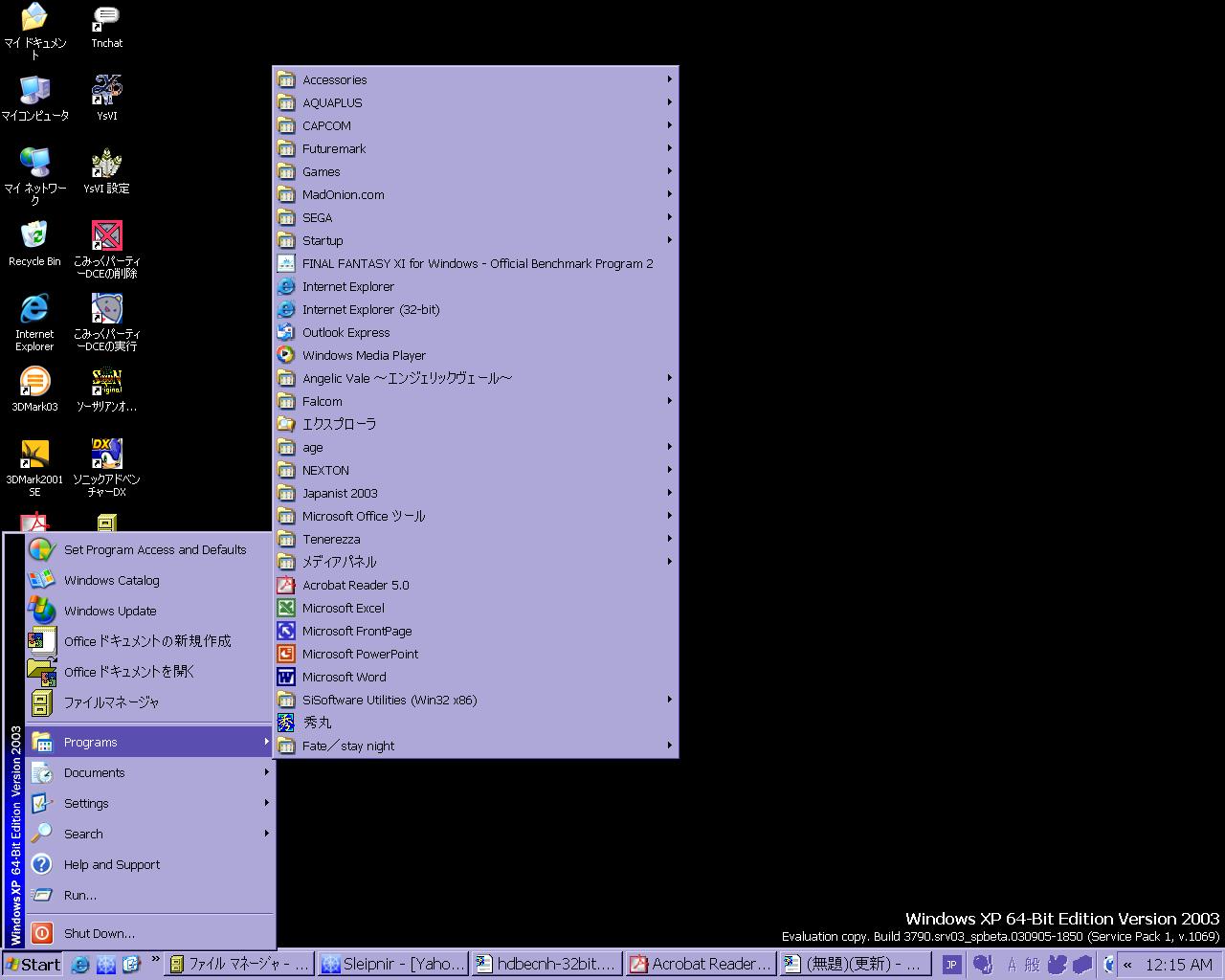The height and width of the screenshot is (980, 1225).
Task: Expand hidden system tray icons chevron
Action: (x=1128, y=965)
